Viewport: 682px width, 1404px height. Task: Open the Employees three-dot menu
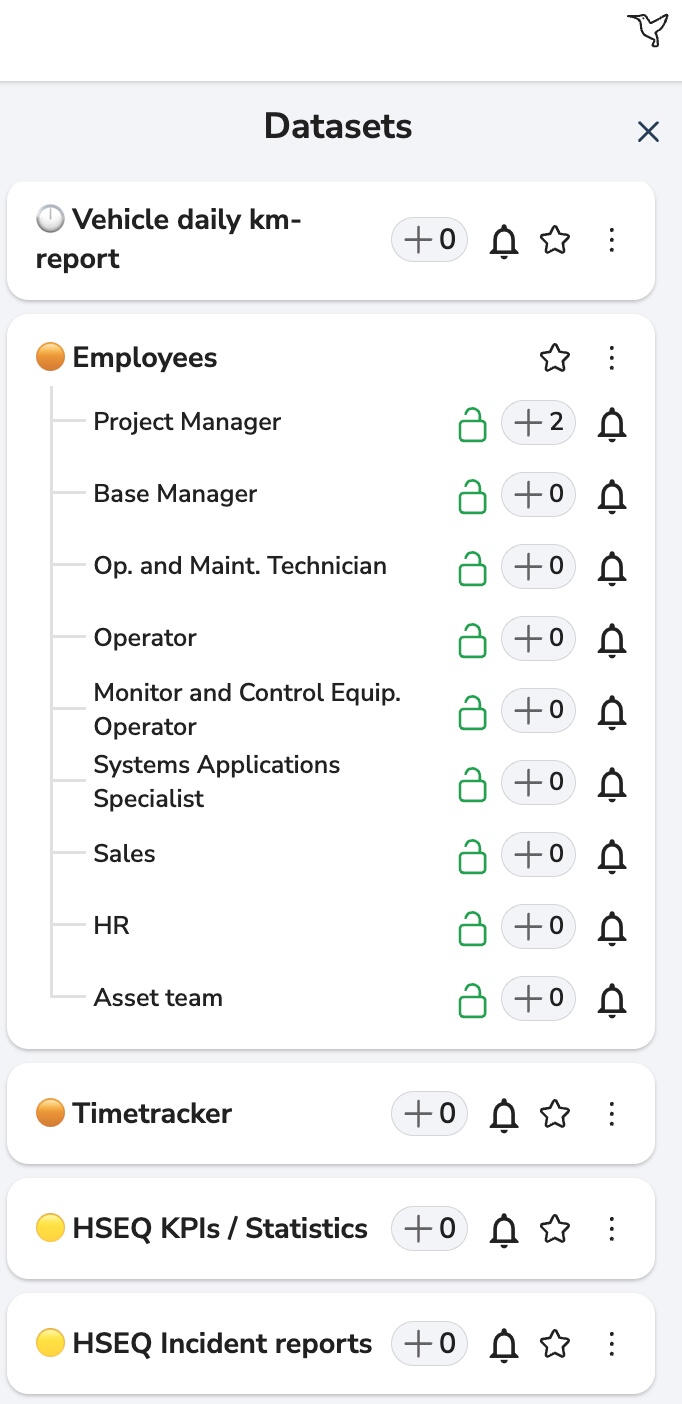[x=612, y=358]
